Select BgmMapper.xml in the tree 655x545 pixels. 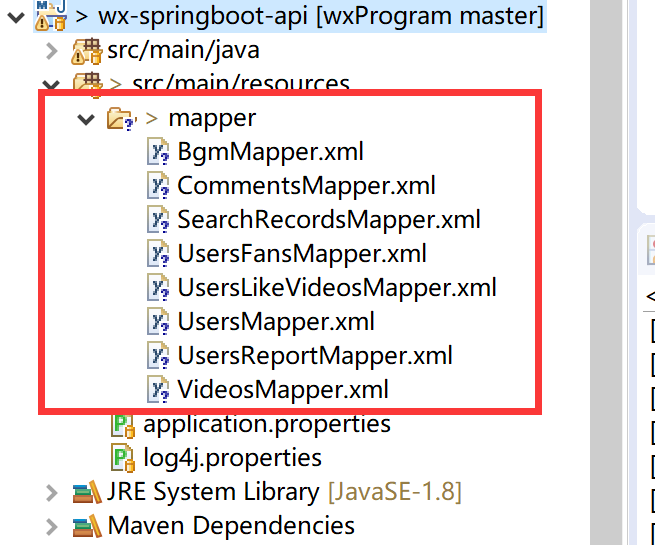[x=270, y=152]
